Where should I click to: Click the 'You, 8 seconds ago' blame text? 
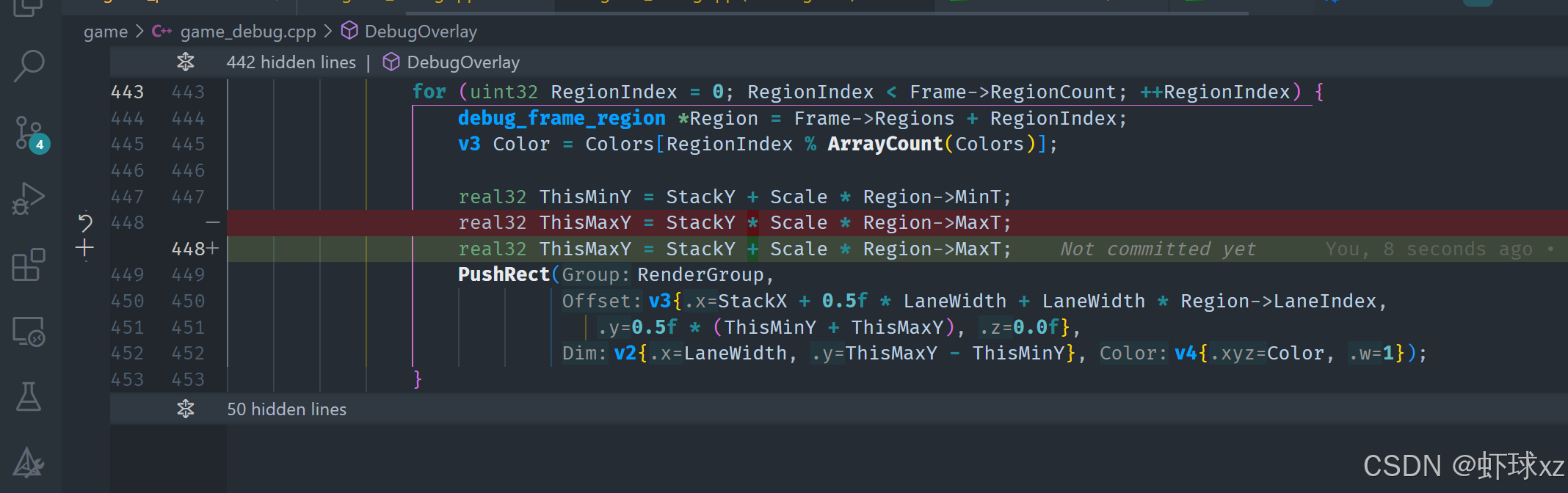click(1429, 249)
